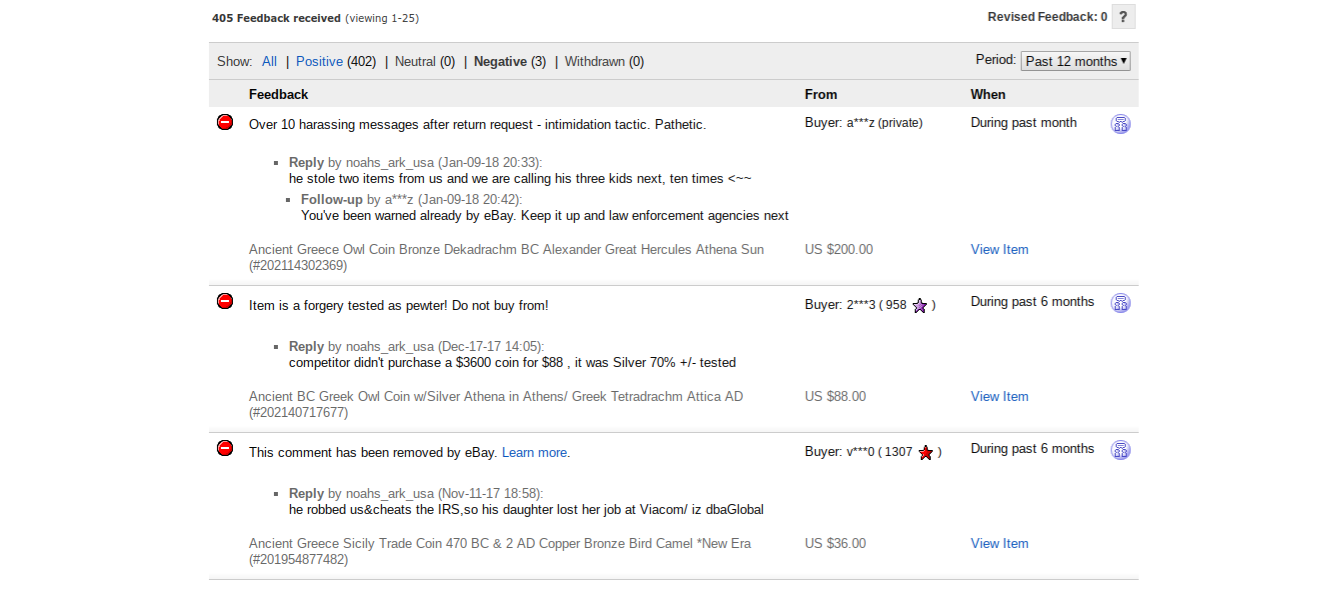Click buyer v***0 feedback score 1307
The image size is (1319, 597).
(899, 452)
